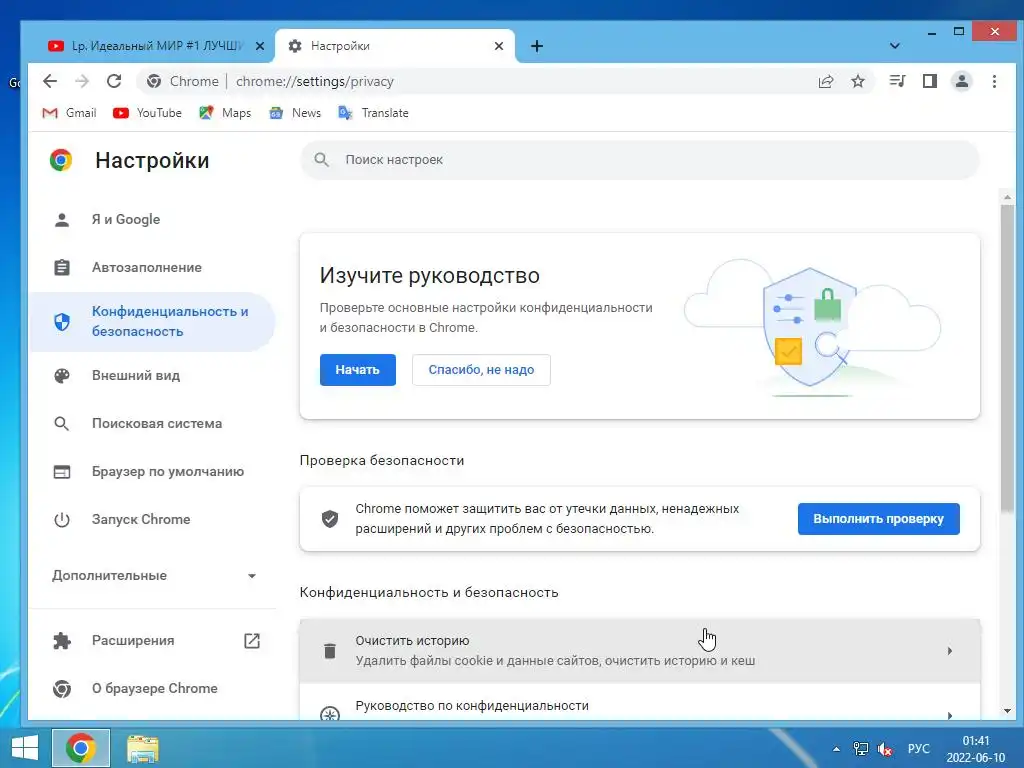Open the Gmail bookmark
Viewport: 1024px width, 768px height.
click(69, 113)
